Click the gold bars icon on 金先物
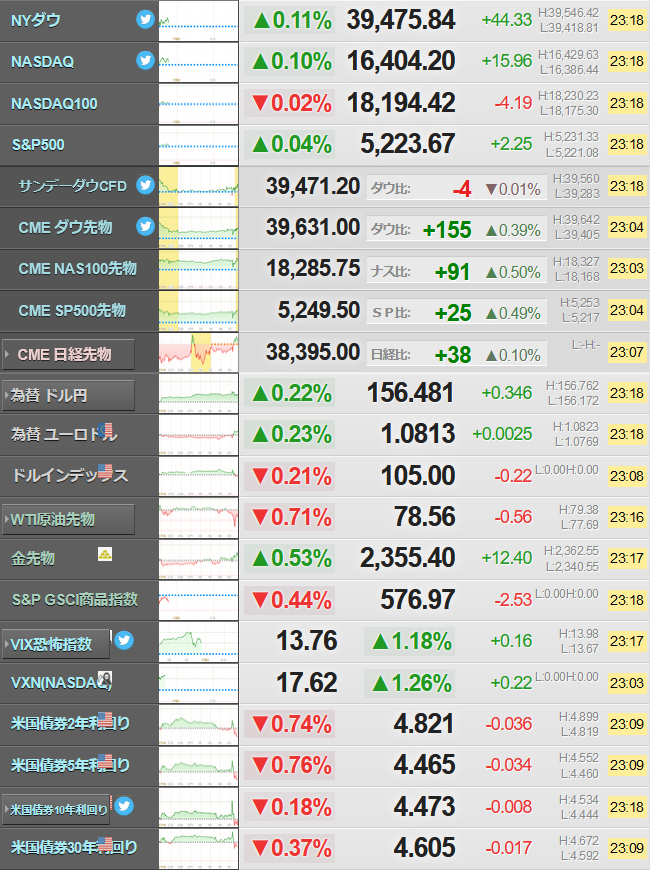 click(x=105, y=554)
